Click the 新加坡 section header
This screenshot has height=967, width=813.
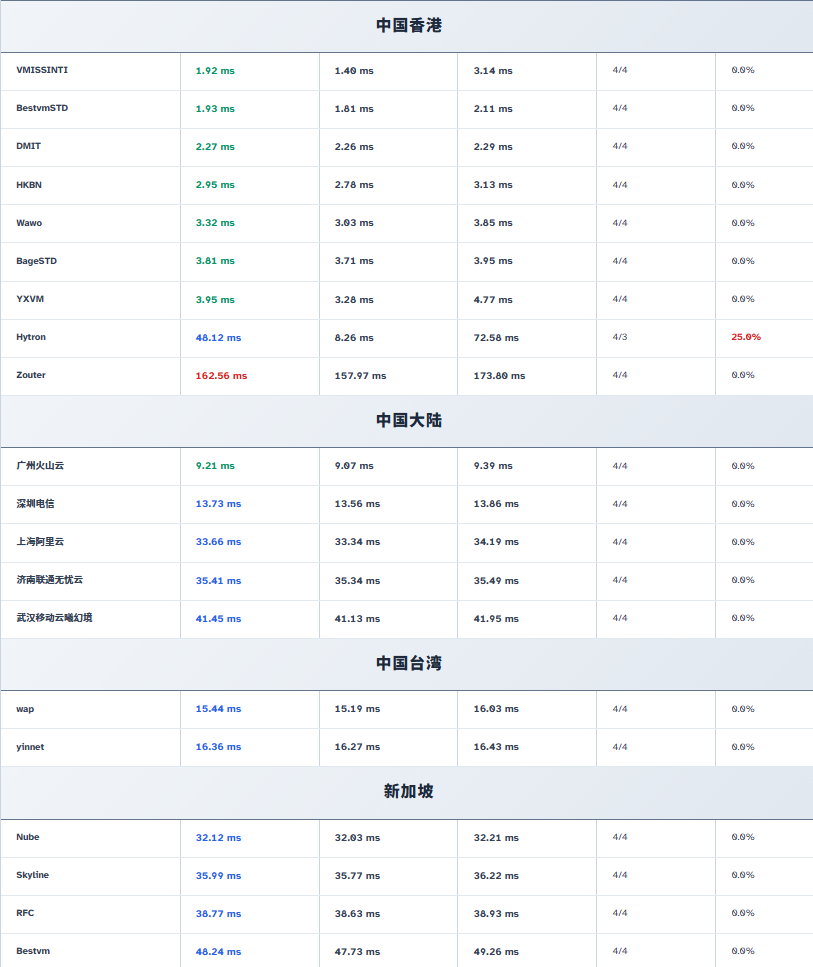point(408,792)
